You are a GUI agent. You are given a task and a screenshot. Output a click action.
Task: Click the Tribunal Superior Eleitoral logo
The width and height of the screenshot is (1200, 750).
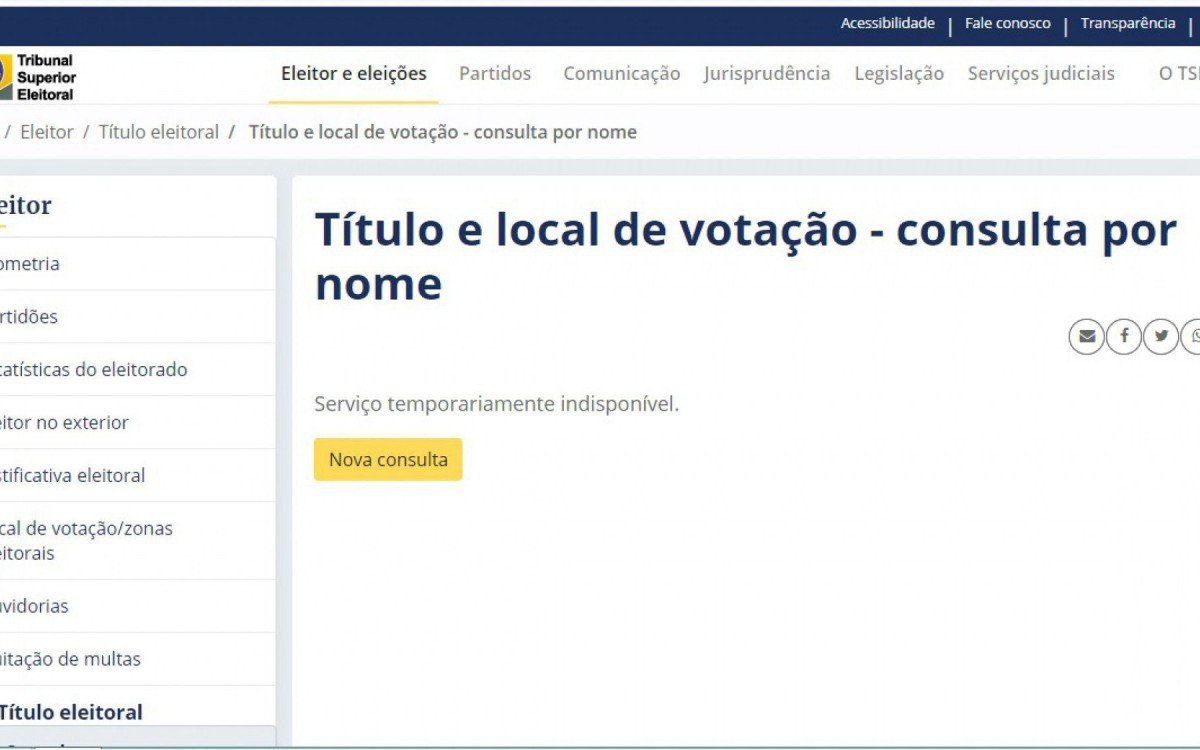tap(40, 75)
